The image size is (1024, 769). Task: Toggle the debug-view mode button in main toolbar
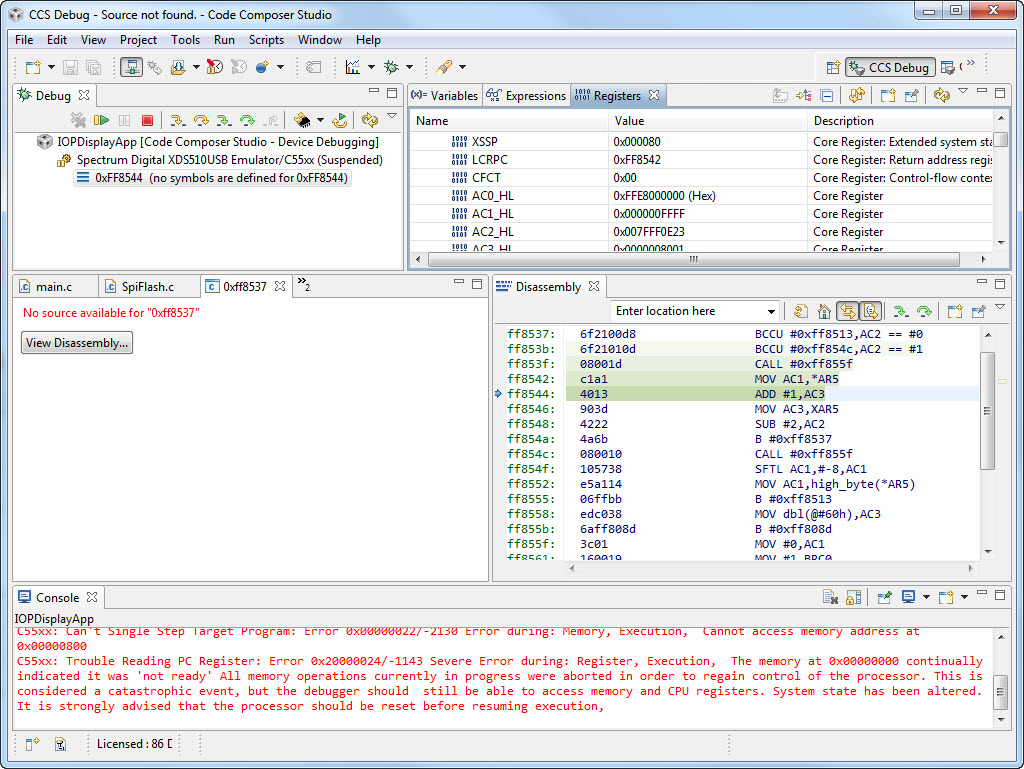(131, 67)
